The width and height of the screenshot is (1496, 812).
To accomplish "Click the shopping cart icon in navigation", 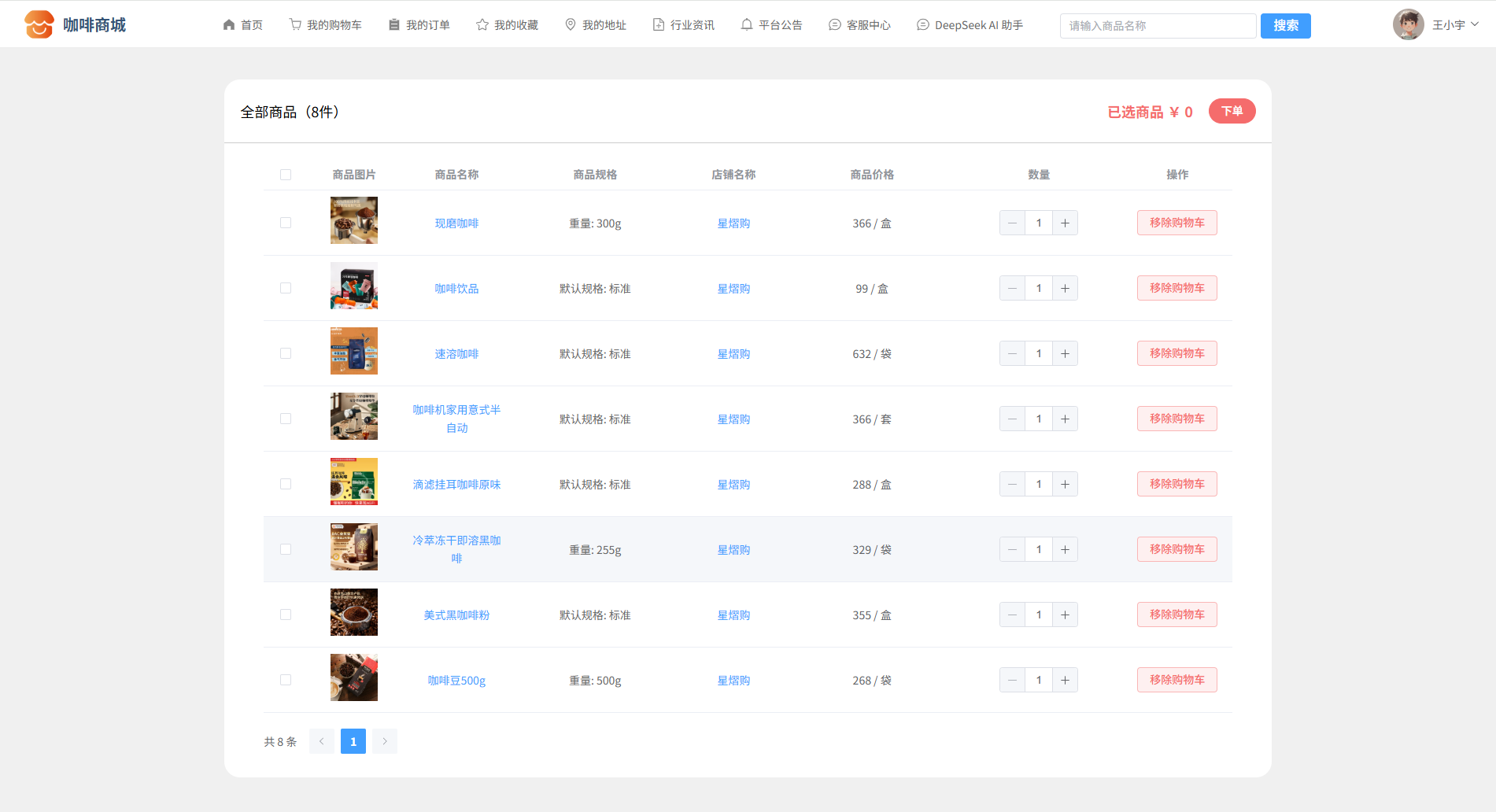I will (x=295, y=25).
